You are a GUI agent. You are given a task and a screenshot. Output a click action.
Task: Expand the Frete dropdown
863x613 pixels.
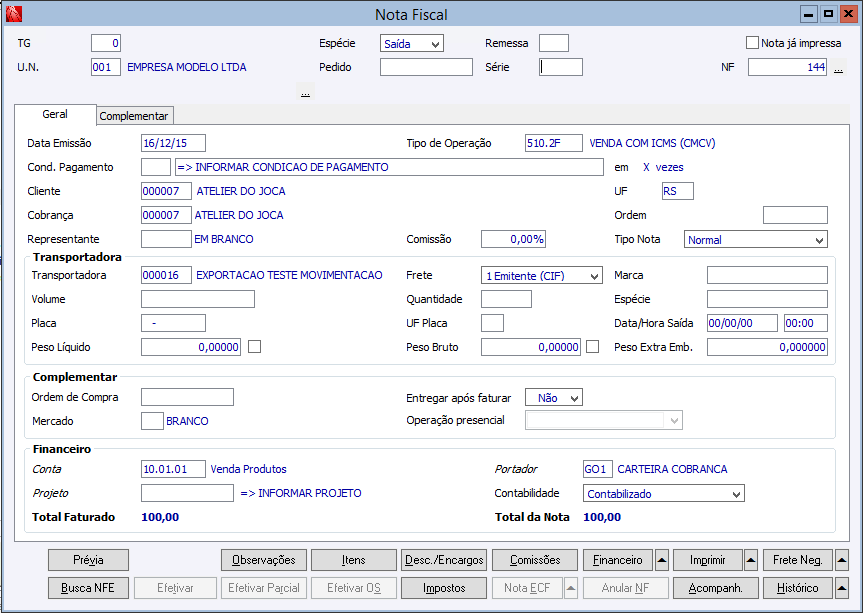click(594, 275)
